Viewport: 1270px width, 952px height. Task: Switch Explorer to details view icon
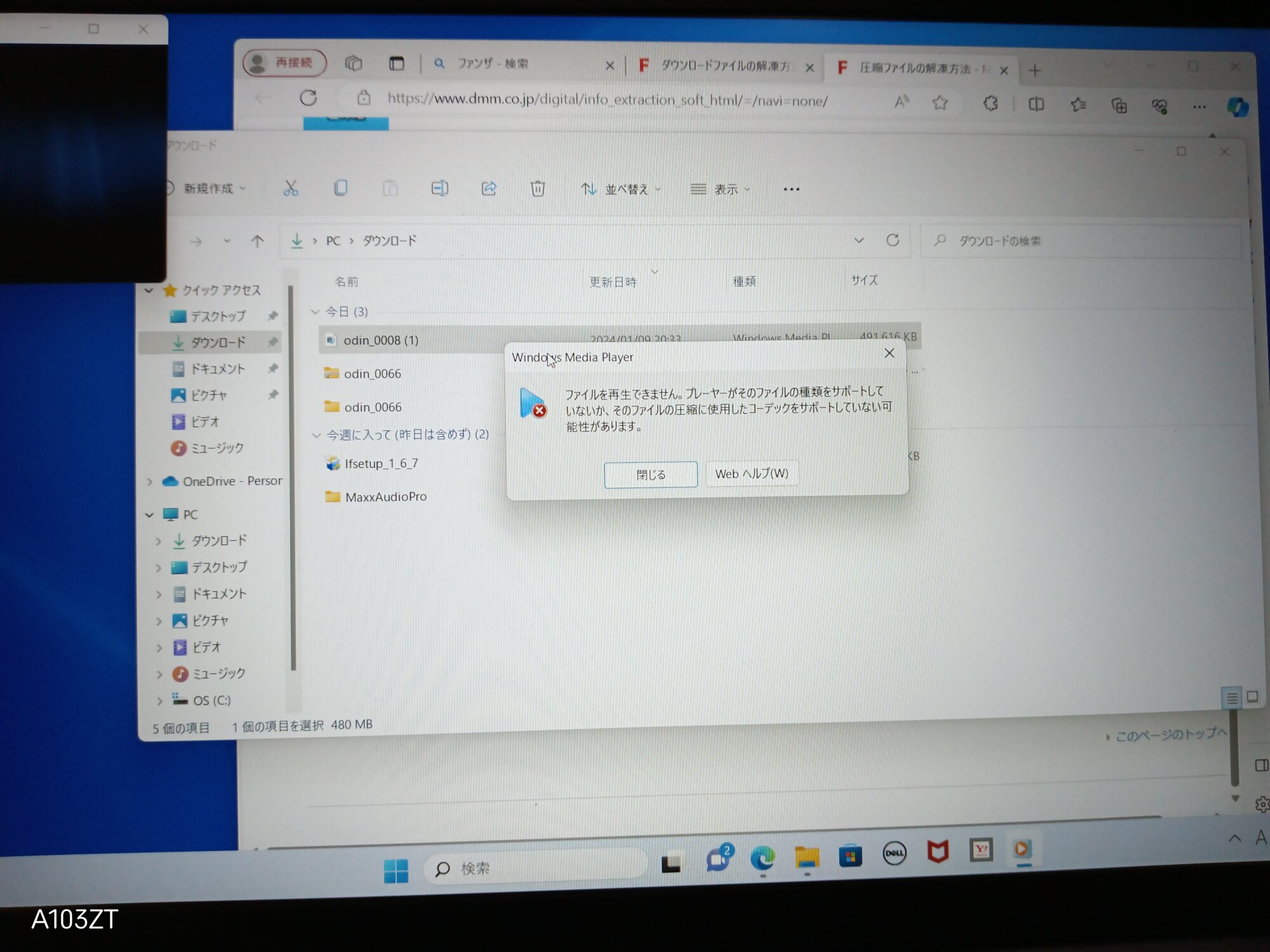coord(1232,698)
